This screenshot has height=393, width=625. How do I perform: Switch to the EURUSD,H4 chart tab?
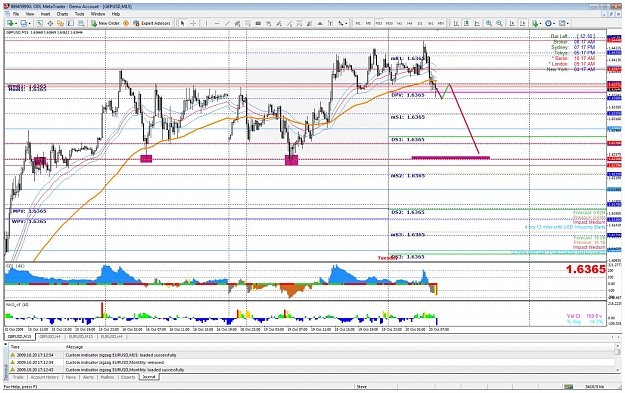point(112,336)
